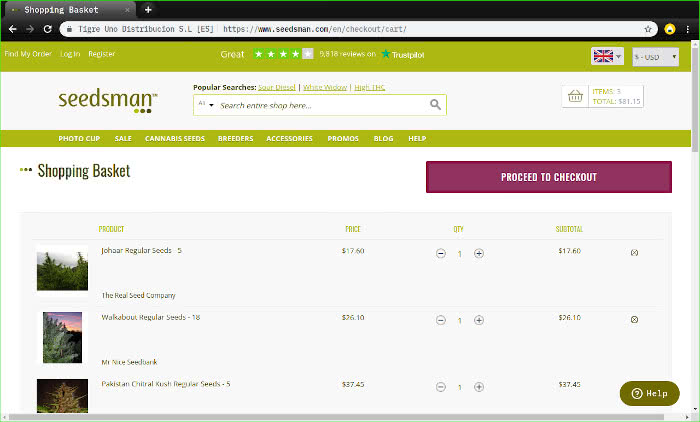Screen dimensions: 700x422
Task: Open the Help chat widget
Action: point(650,393)
